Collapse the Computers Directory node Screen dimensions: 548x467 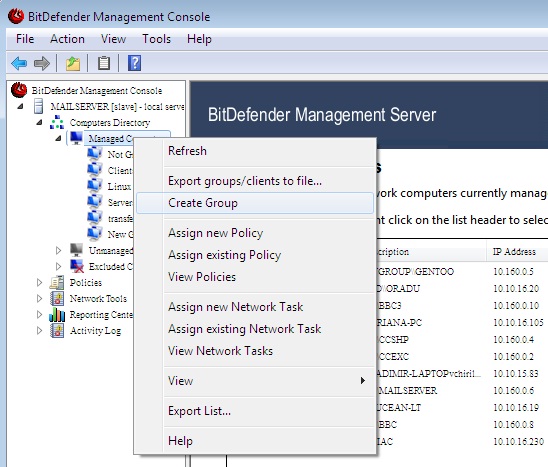click(39, 122)
